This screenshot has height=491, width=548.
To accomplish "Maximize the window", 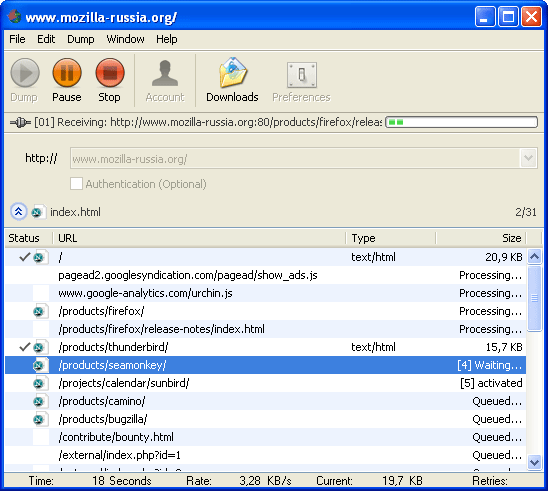I will click(x=508, y=16).
